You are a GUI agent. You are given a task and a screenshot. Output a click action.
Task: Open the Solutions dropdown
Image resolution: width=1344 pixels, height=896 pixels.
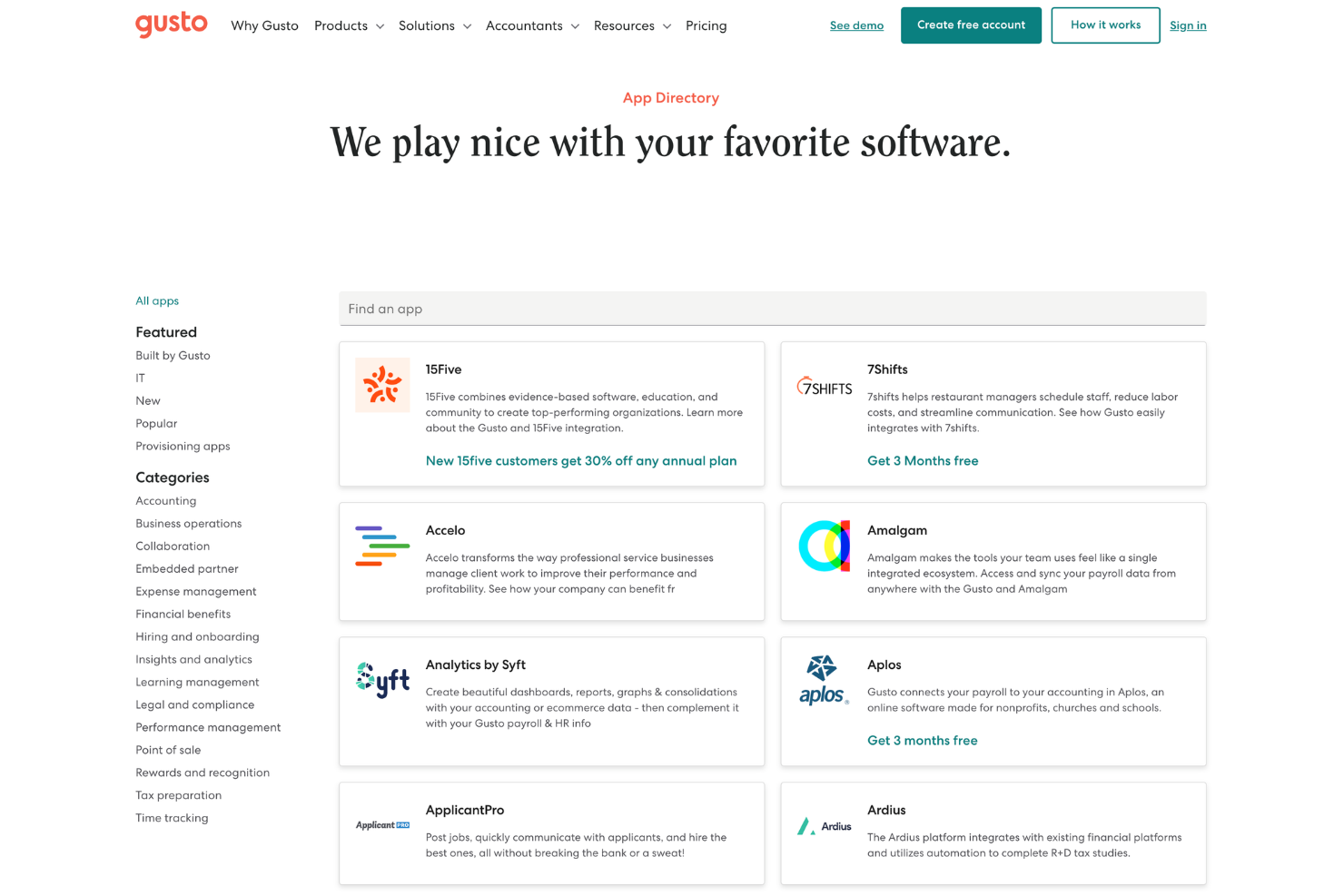[x=434, y=25]
